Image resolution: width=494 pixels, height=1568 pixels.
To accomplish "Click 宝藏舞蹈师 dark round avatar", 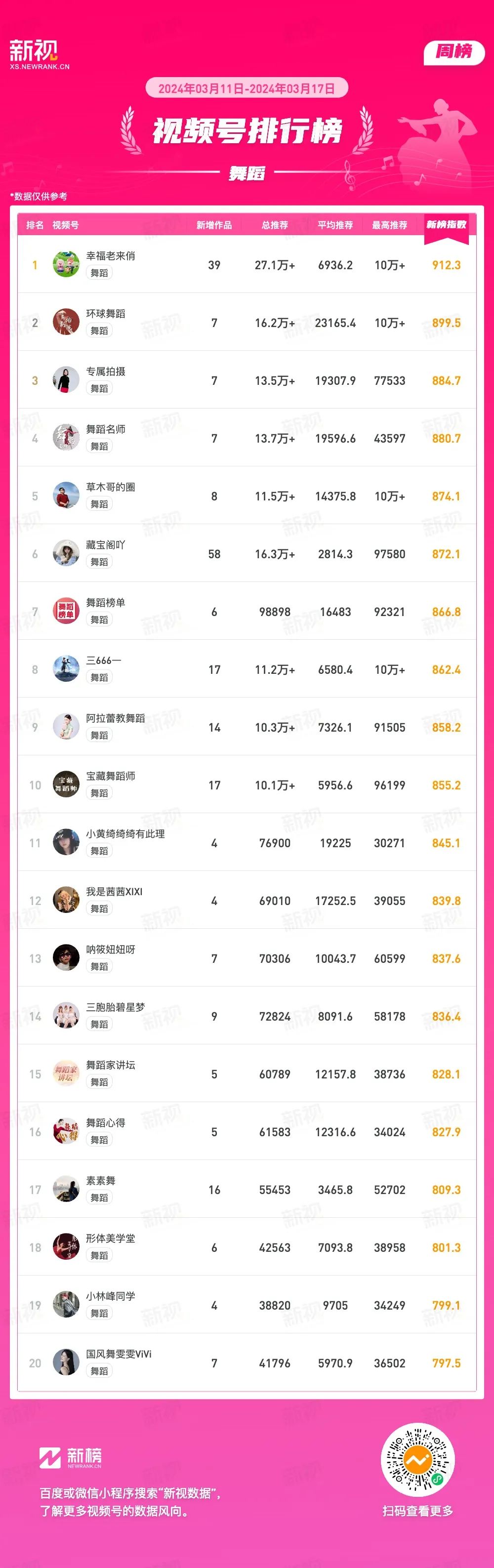I will pos(66,784).
